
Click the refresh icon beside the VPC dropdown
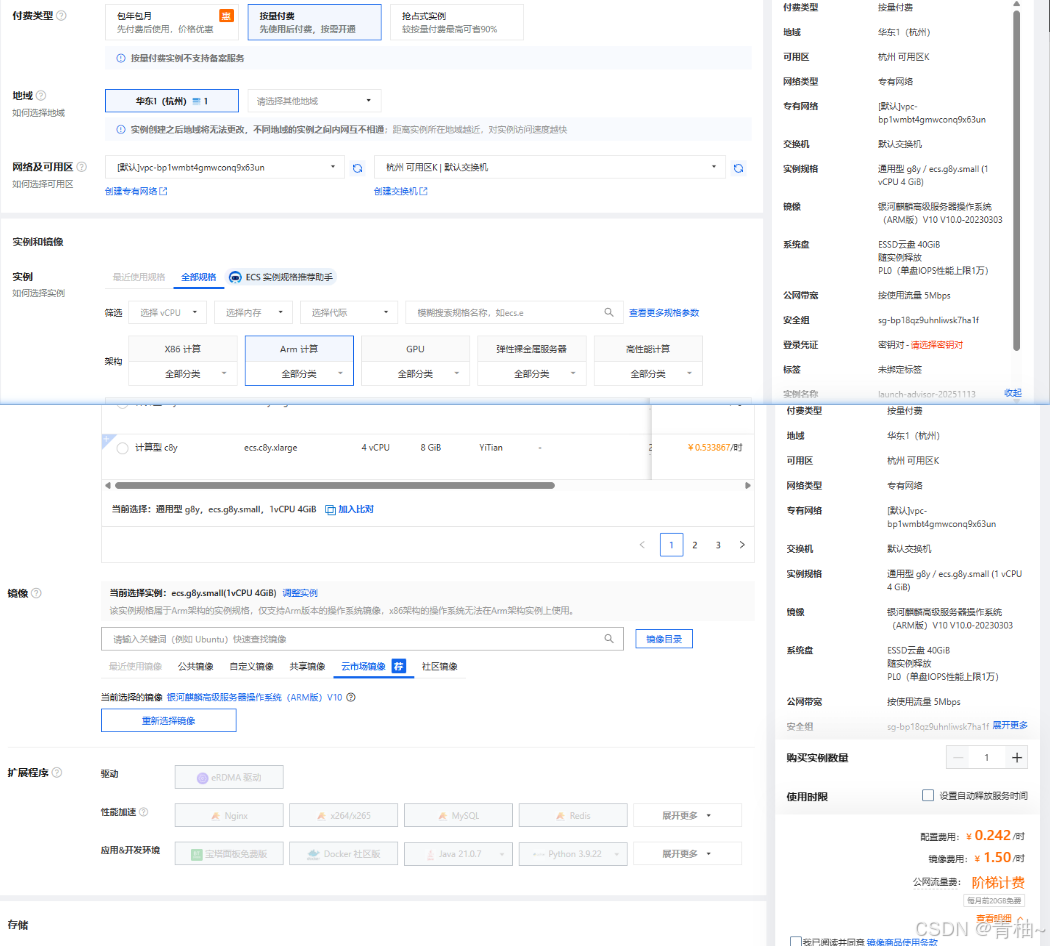click(357, 168)
